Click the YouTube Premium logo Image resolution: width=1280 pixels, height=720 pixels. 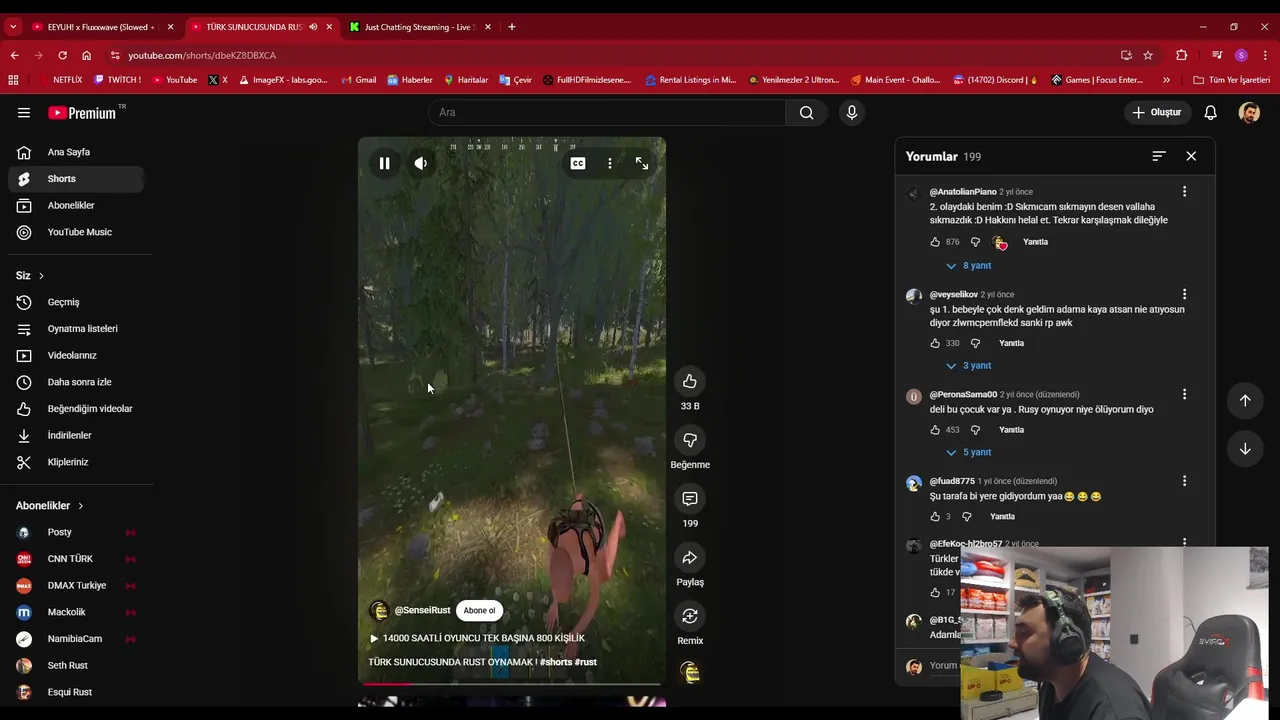click(84, 113)
